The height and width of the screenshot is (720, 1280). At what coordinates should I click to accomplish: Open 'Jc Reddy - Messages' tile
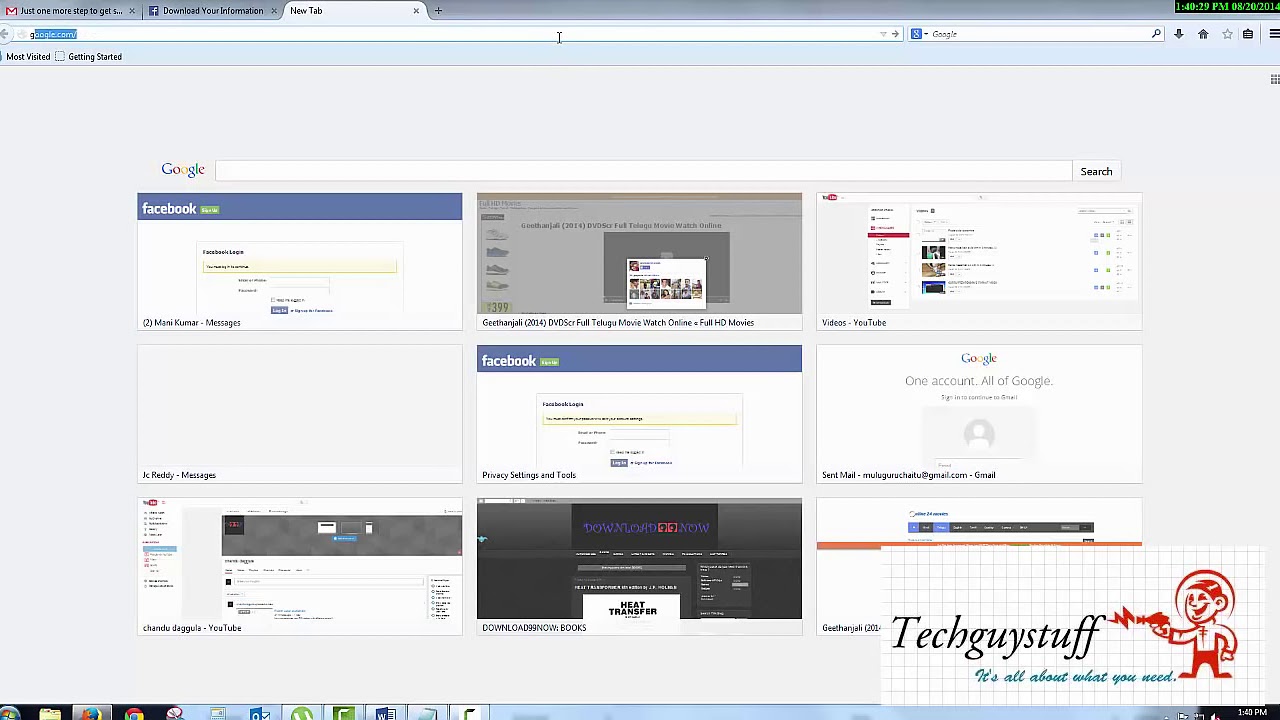pos(300,414)
